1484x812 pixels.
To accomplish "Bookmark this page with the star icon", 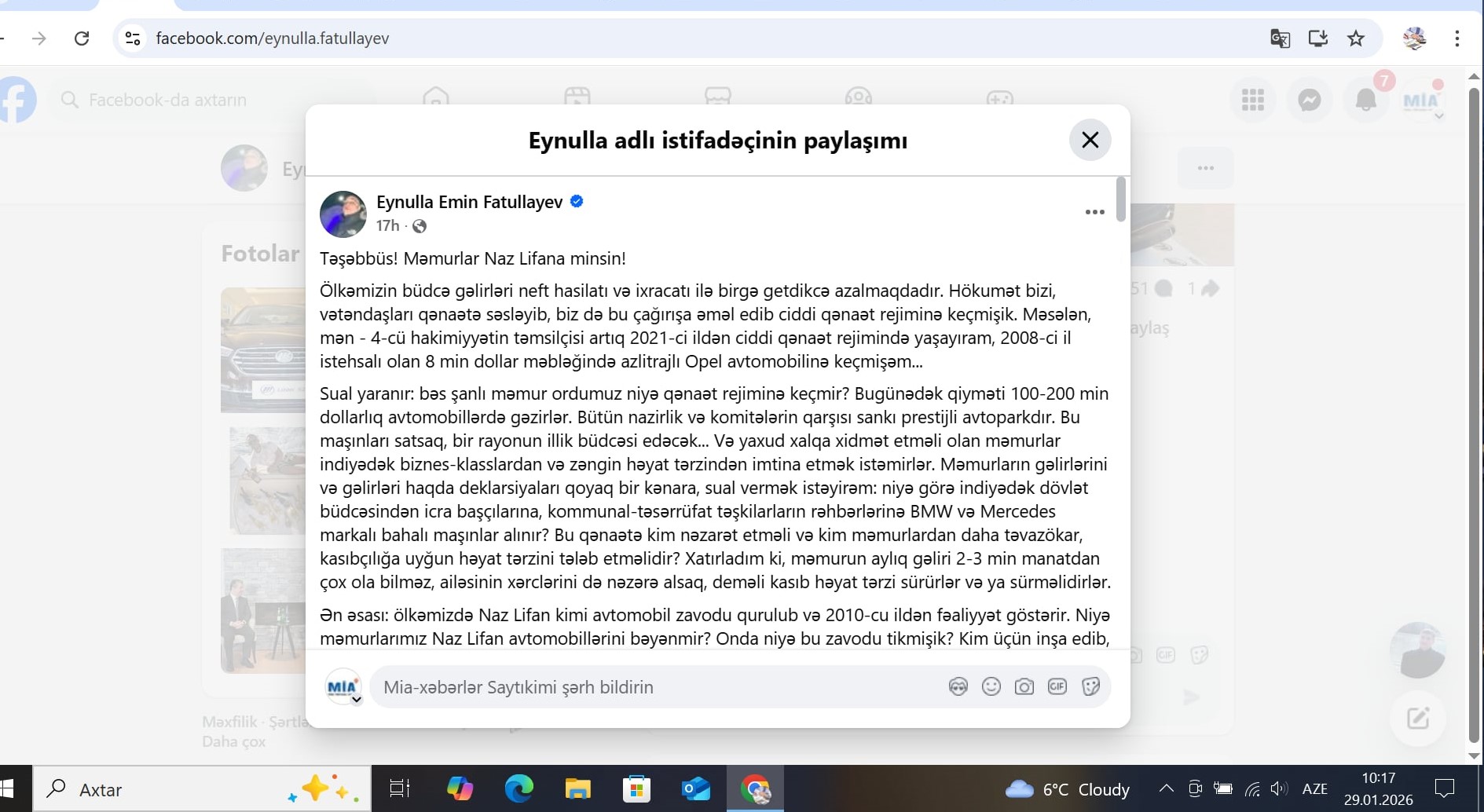I will pos(1356,38).
